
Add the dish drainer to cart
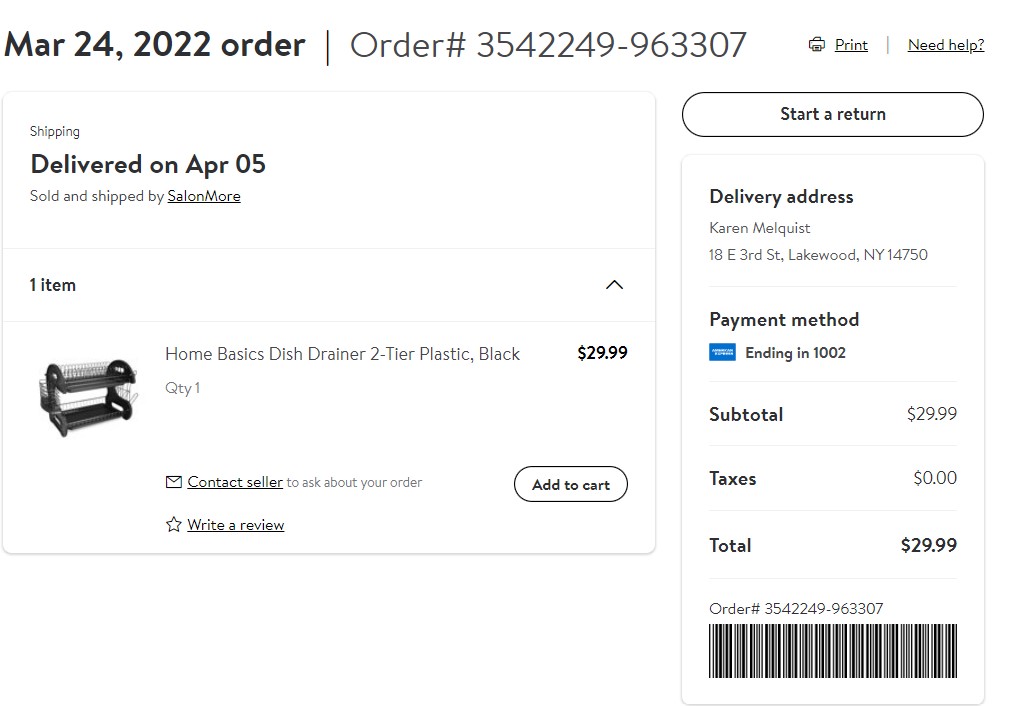click(571, 485)
